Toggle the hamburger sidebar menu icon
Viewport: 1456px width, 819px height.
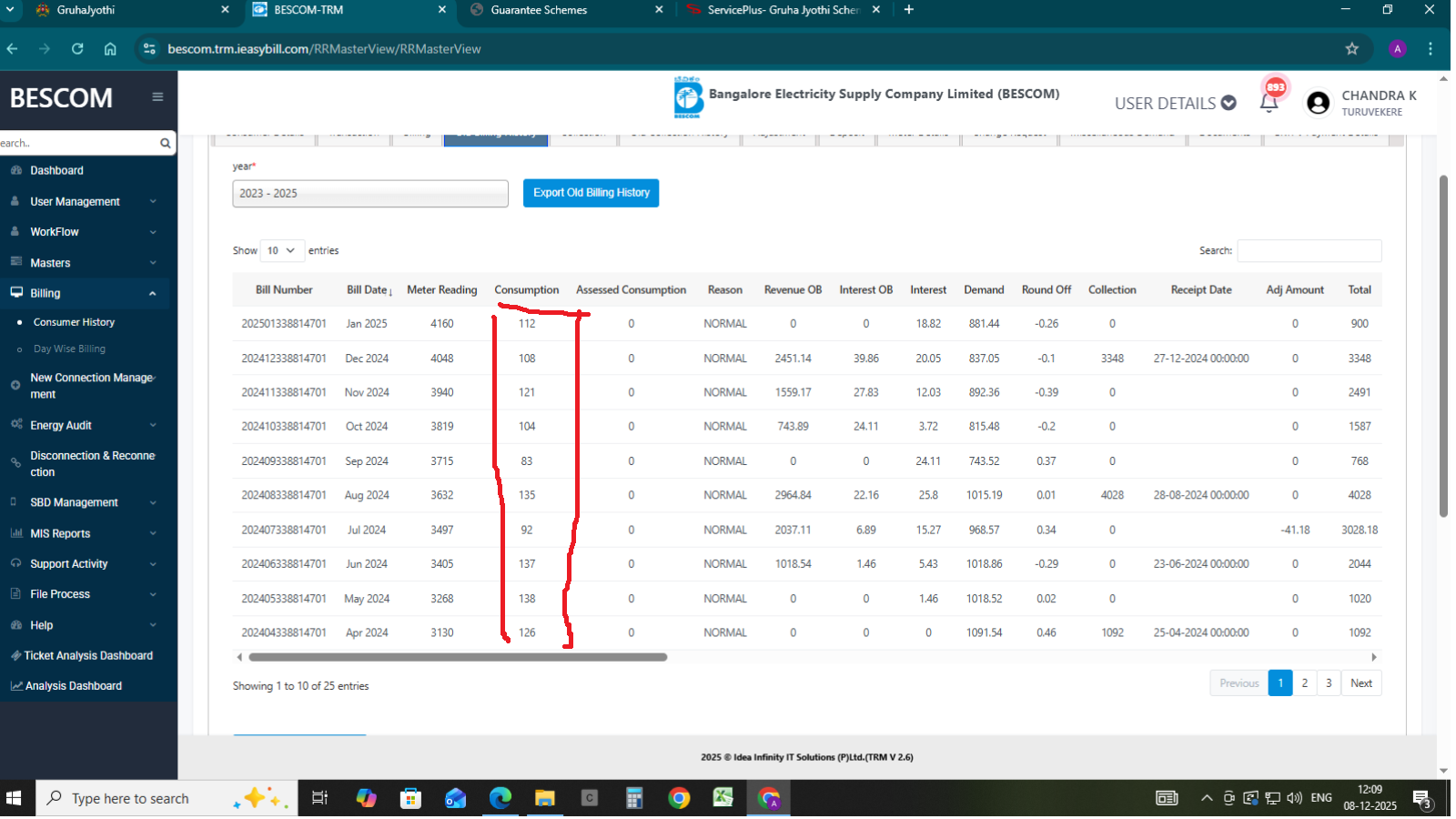[157, 96]
